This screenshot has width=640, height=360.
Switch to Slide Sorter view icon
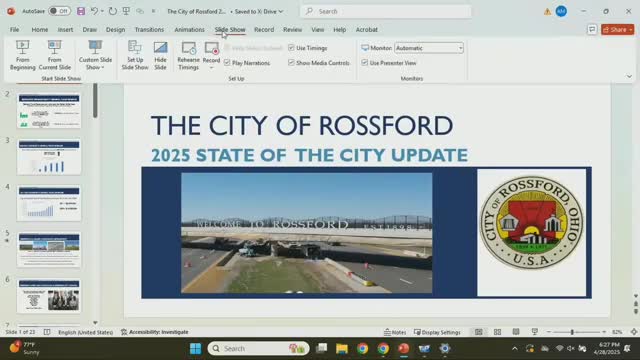497,332
